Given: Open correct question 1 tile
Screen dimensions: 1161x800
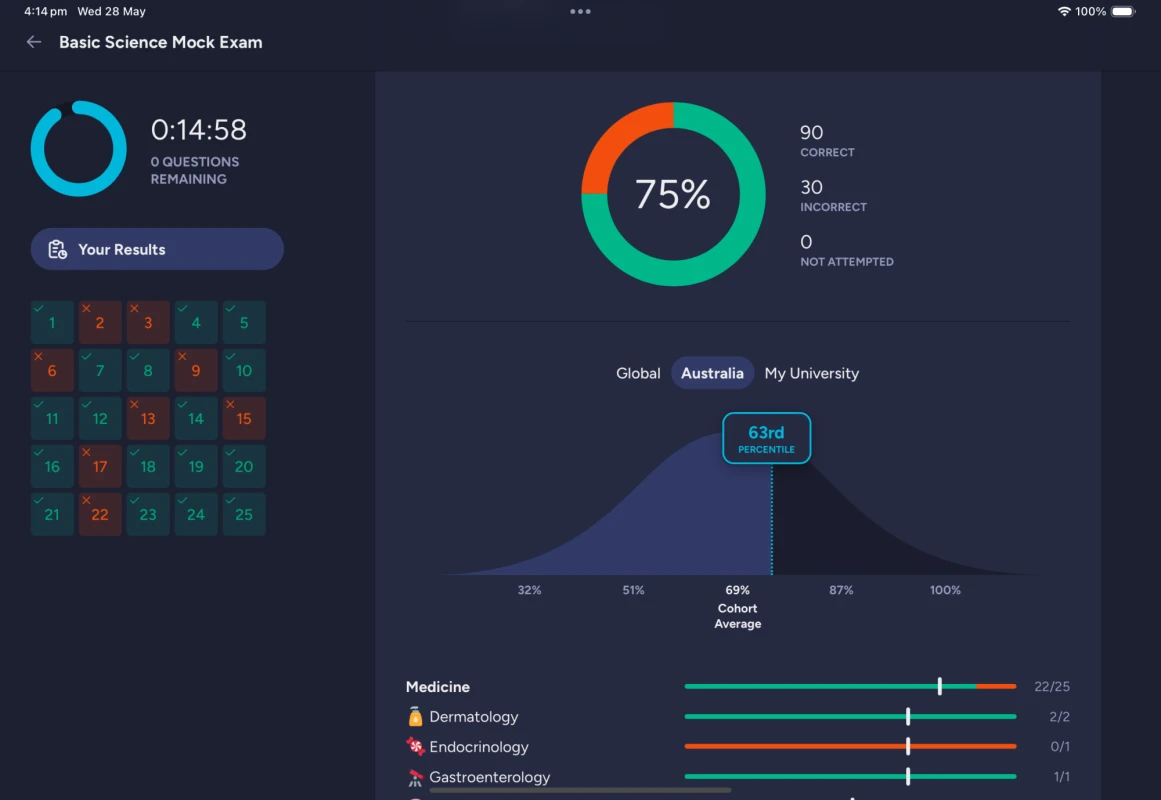Looking at the screenshot, I should (52, 323).
